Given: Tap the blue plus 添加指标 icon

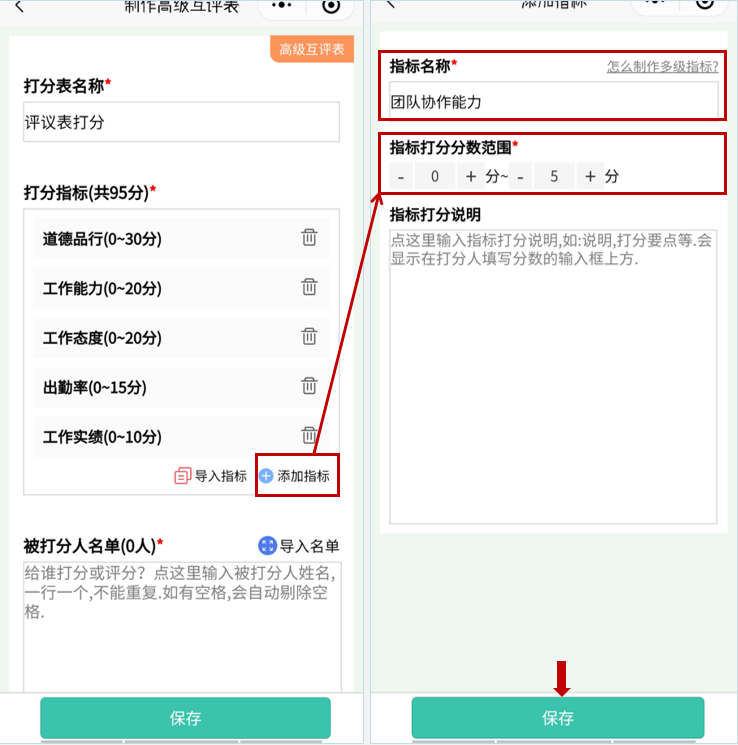Looking at the screenshot, I should click(x=266, y=476).
